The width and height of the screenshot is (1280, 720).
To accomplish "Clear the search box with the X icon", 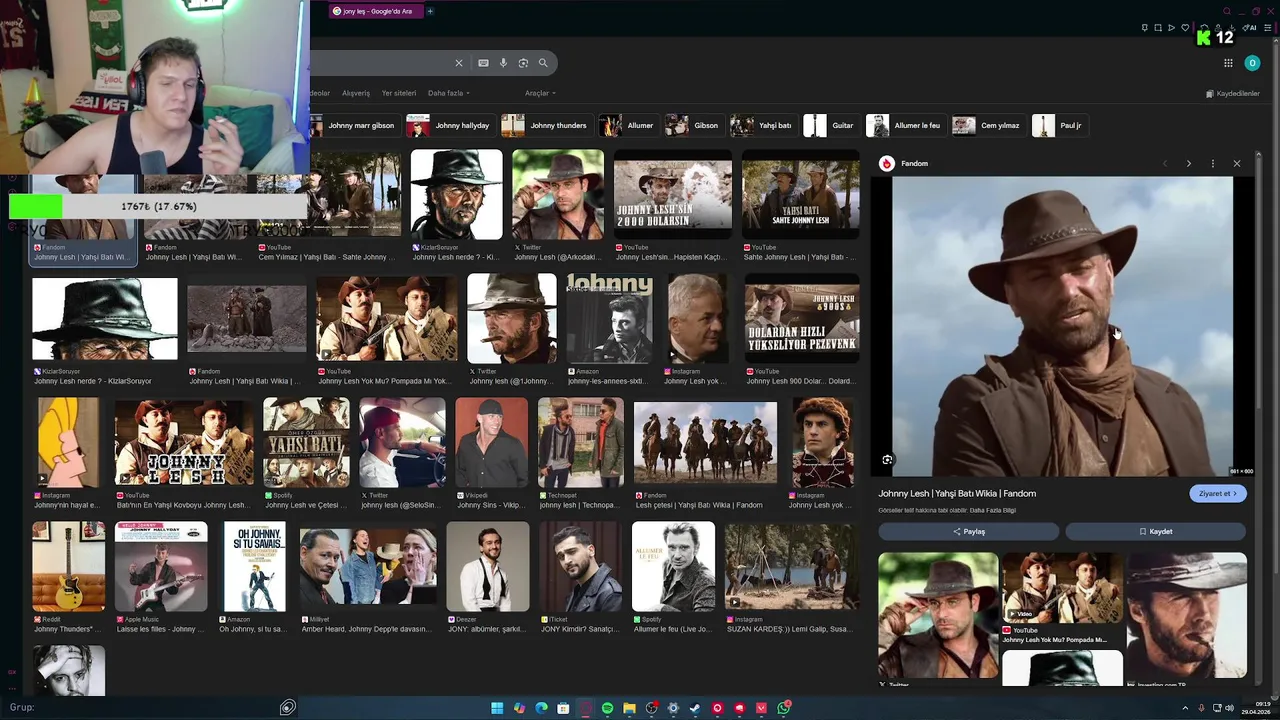I will pyautogui.click(x=459, y=63).
